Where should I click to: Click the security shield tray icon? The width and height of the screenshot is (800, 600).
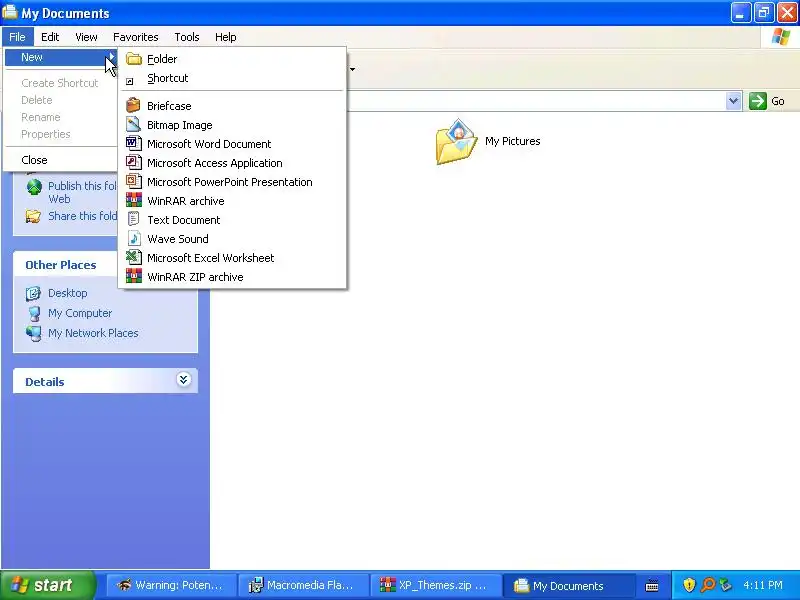689,585
